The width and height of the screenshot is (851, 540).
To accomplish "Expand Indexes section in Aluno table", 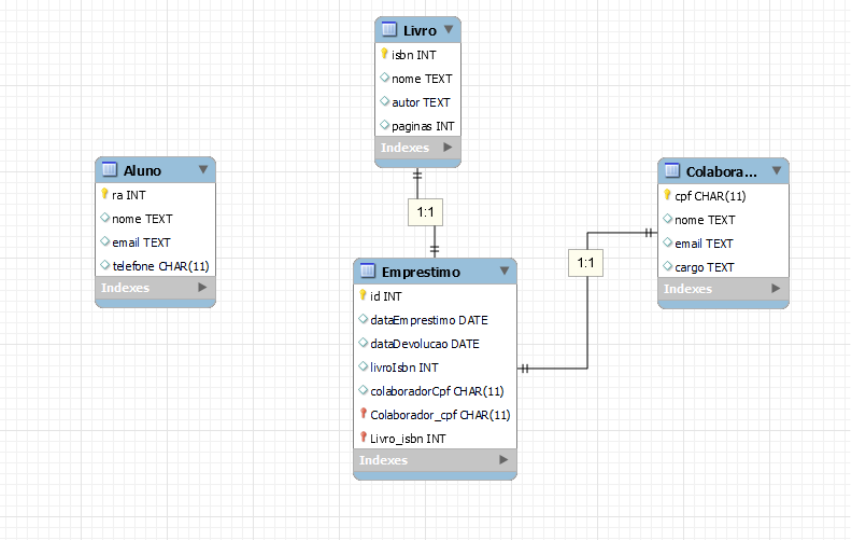I will pos(202,288).
